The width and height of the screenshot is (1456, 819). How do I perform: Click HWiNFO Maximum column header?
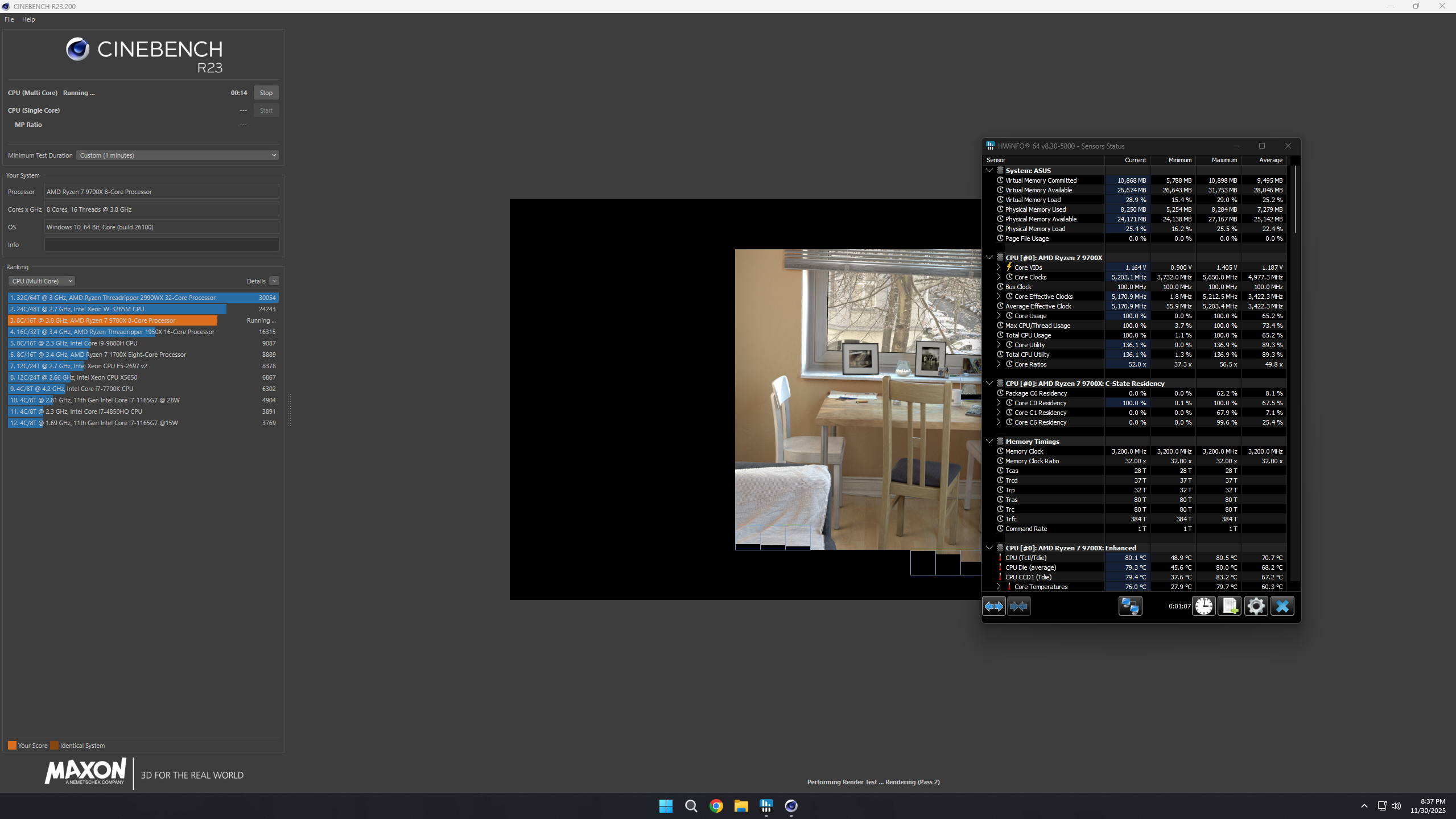click(1219, 160)
